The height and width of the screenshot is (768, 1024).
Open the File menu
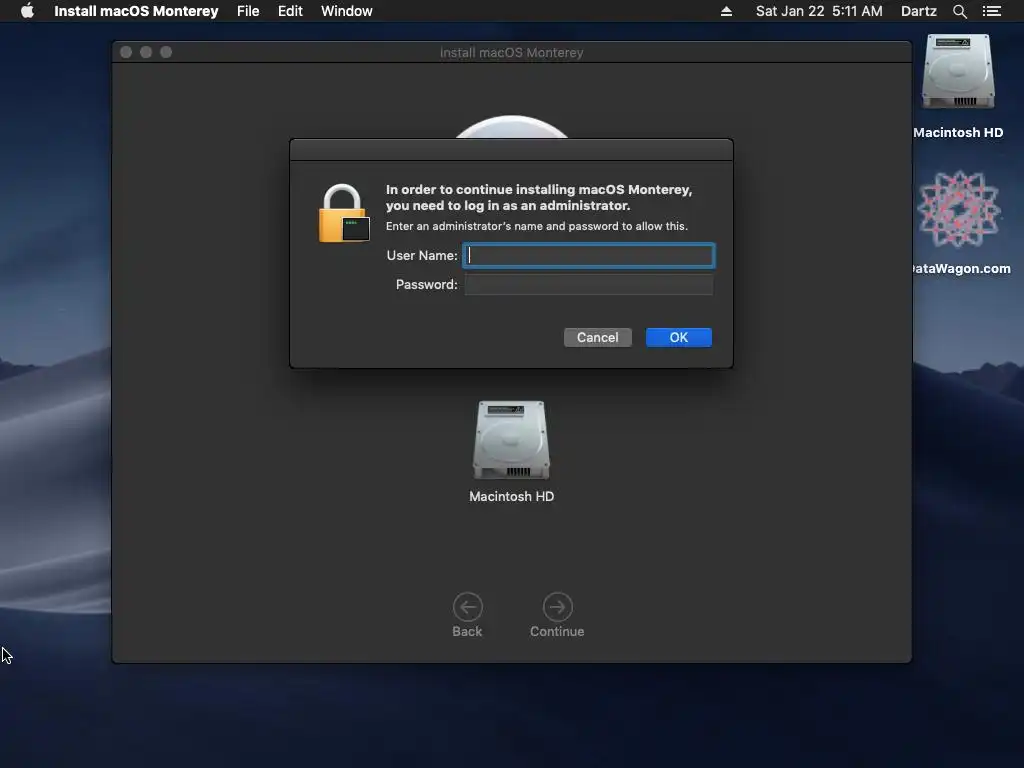click(248, 11)
